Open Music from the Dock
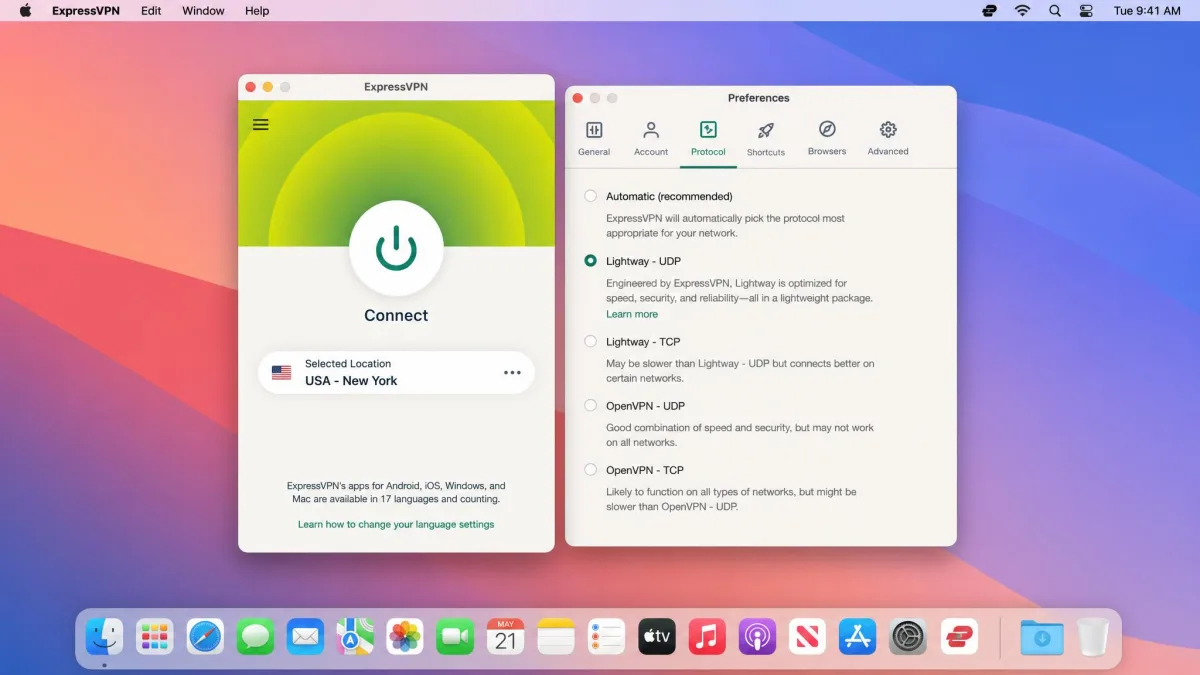 tap(707, 637)
